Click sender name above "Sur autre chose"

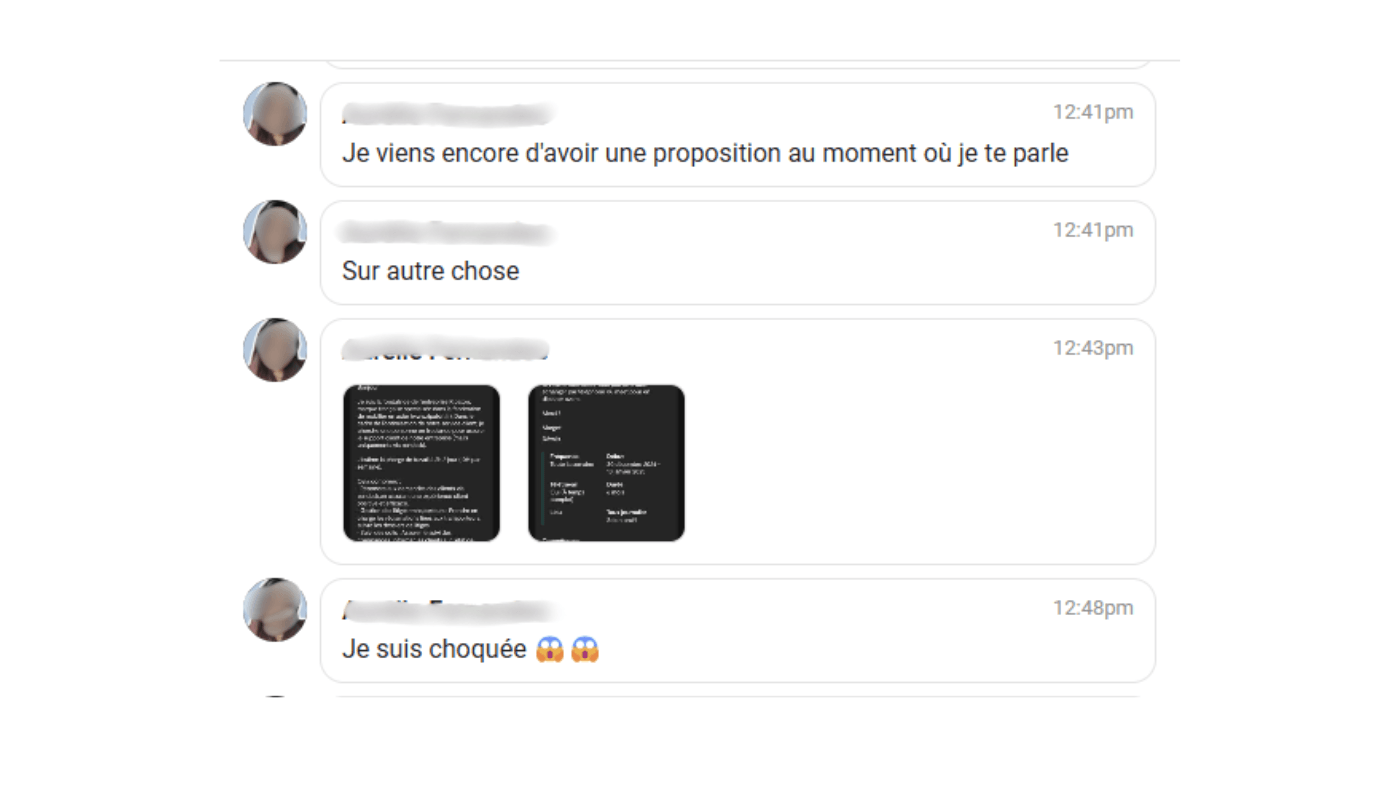(x=446, y=233)
